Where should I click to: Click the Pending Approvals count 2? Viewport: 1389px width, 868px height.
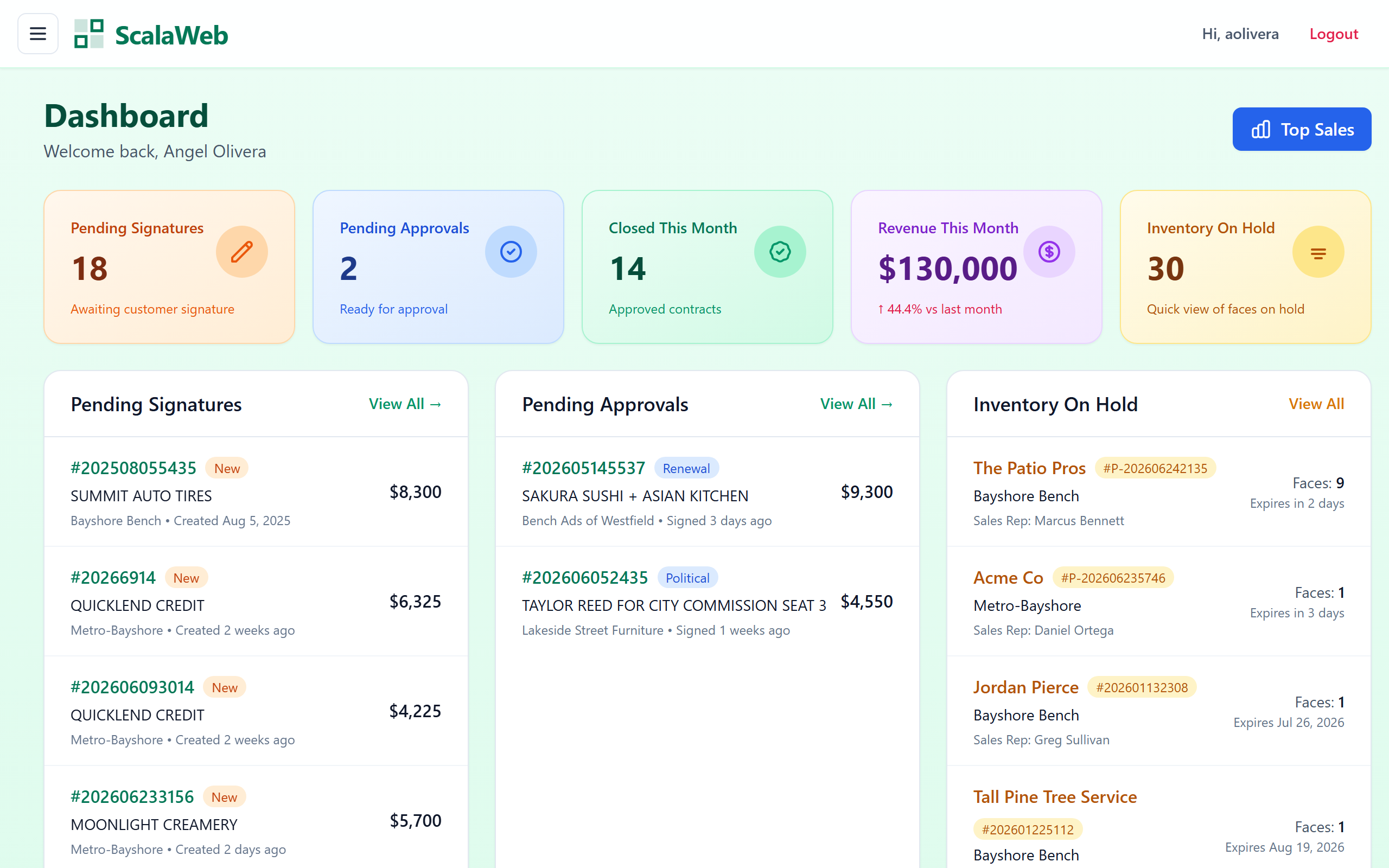point(348,269)
